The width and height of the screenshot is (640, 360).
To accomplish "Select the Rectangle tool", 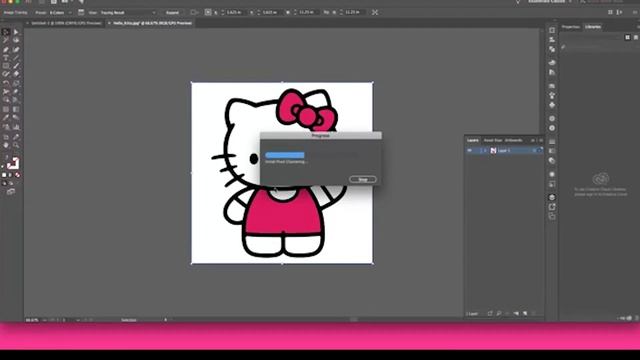I will click(x=6, y=66).
